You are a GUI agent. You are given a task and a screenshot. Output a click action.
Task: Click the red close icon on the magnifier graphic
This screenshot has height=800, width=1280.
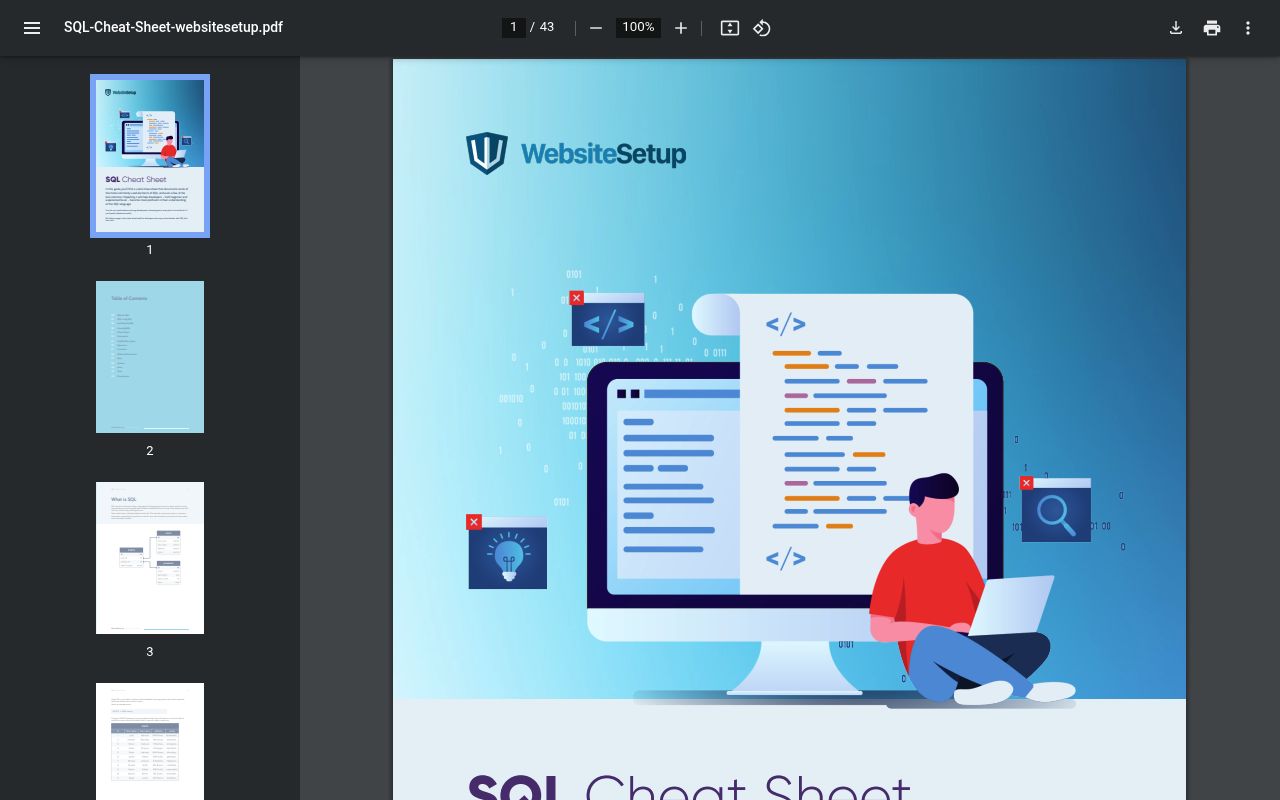[1026, 483]
